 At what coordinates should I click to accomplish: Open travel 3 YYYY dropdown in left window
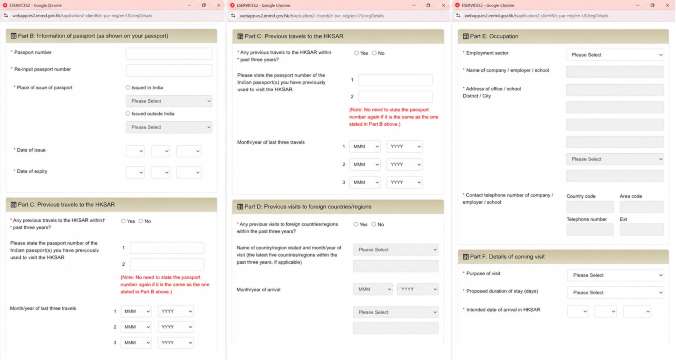coord(175,343)
